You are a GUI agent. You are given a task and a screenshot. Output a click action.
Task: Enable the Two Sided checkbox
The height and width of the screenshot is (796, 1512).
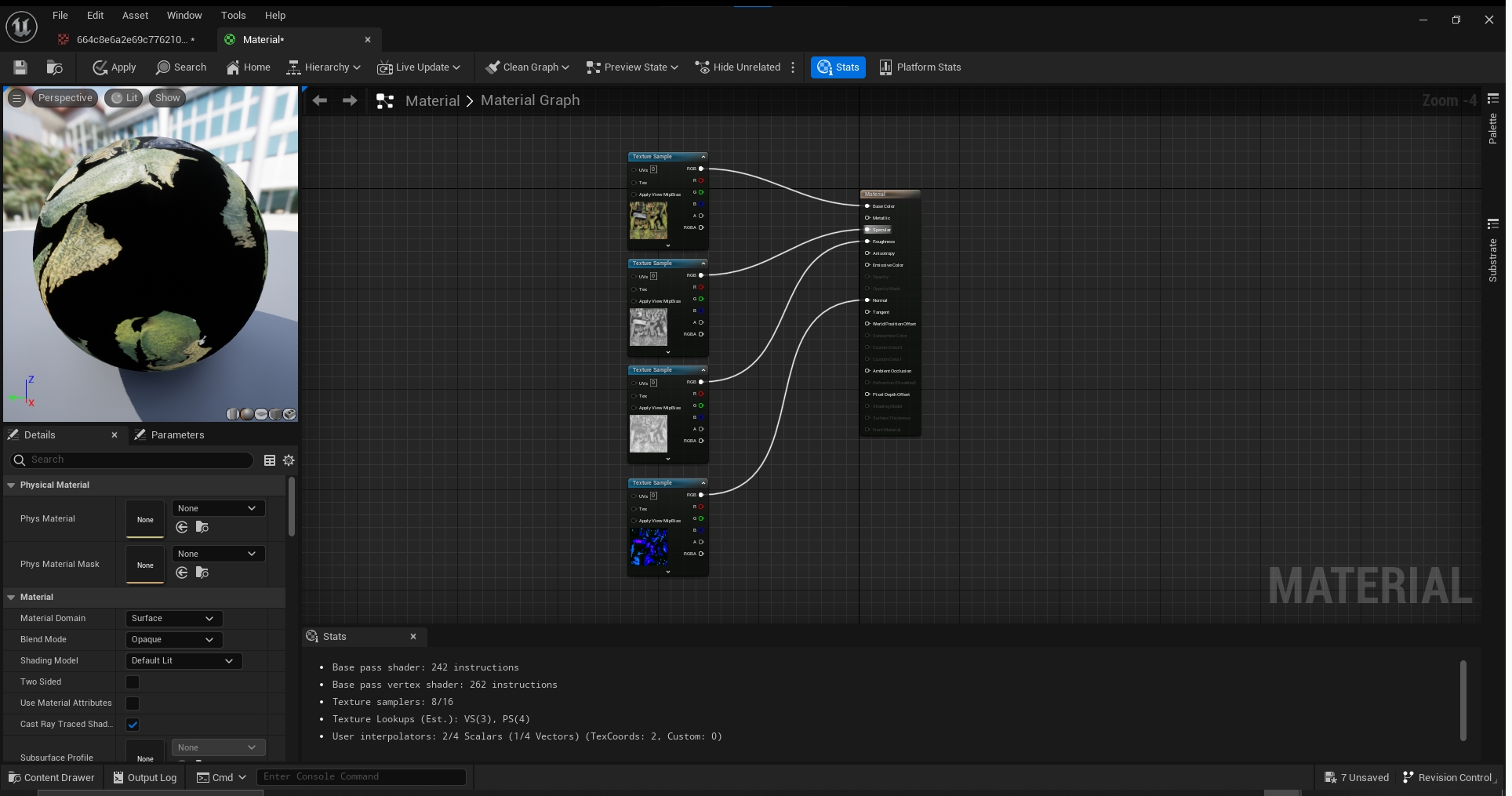pos(133,682)
